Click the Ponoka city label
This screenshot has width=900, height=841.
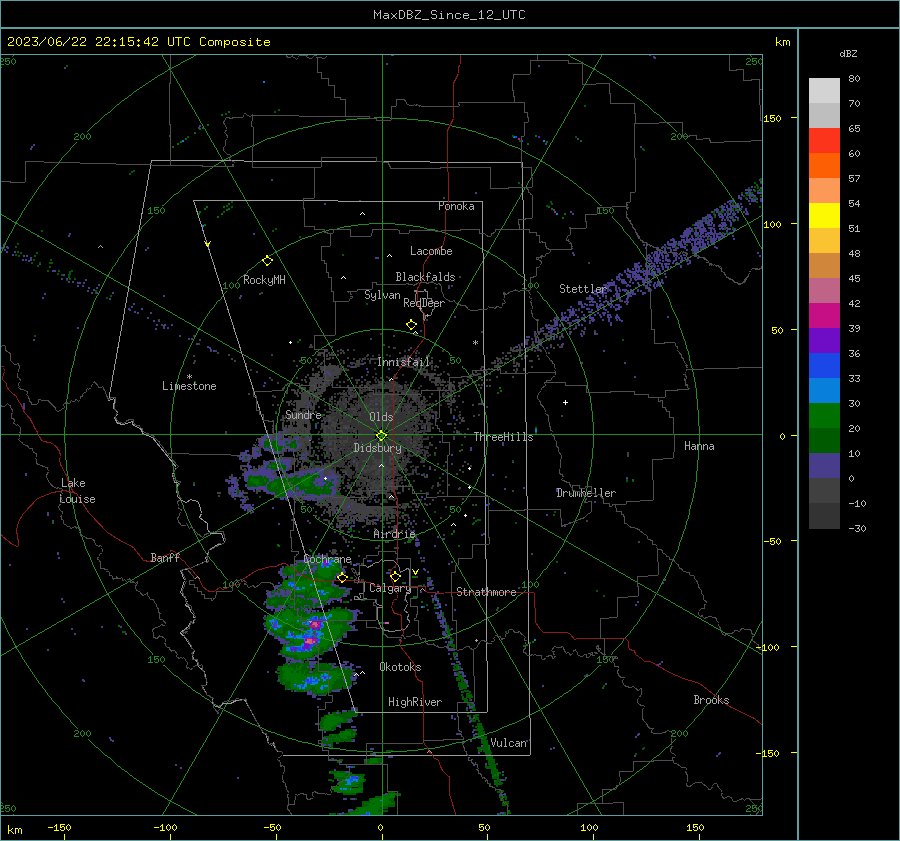click(456, 206)
